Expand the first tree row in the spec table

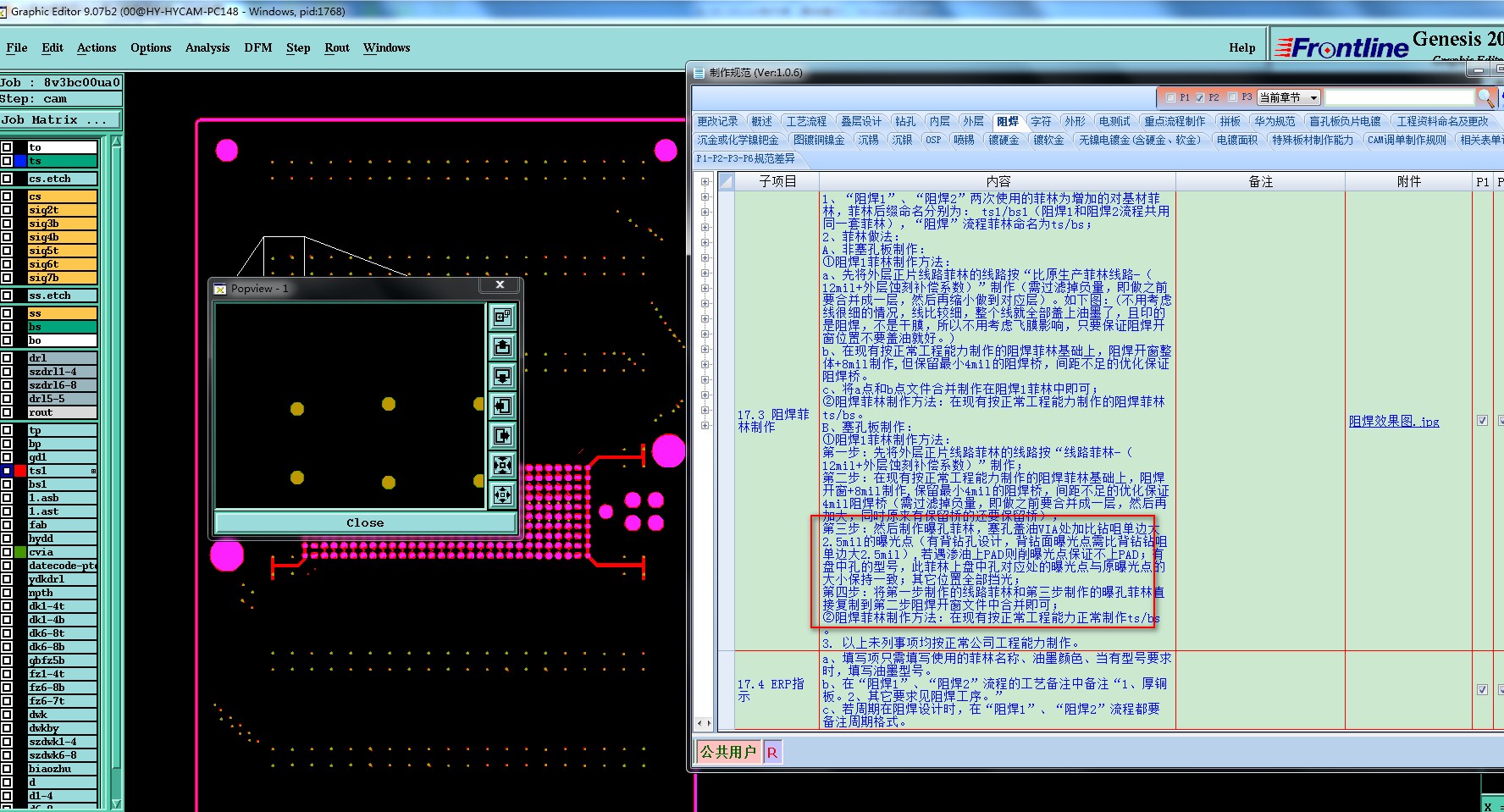(x=705, y=181)
